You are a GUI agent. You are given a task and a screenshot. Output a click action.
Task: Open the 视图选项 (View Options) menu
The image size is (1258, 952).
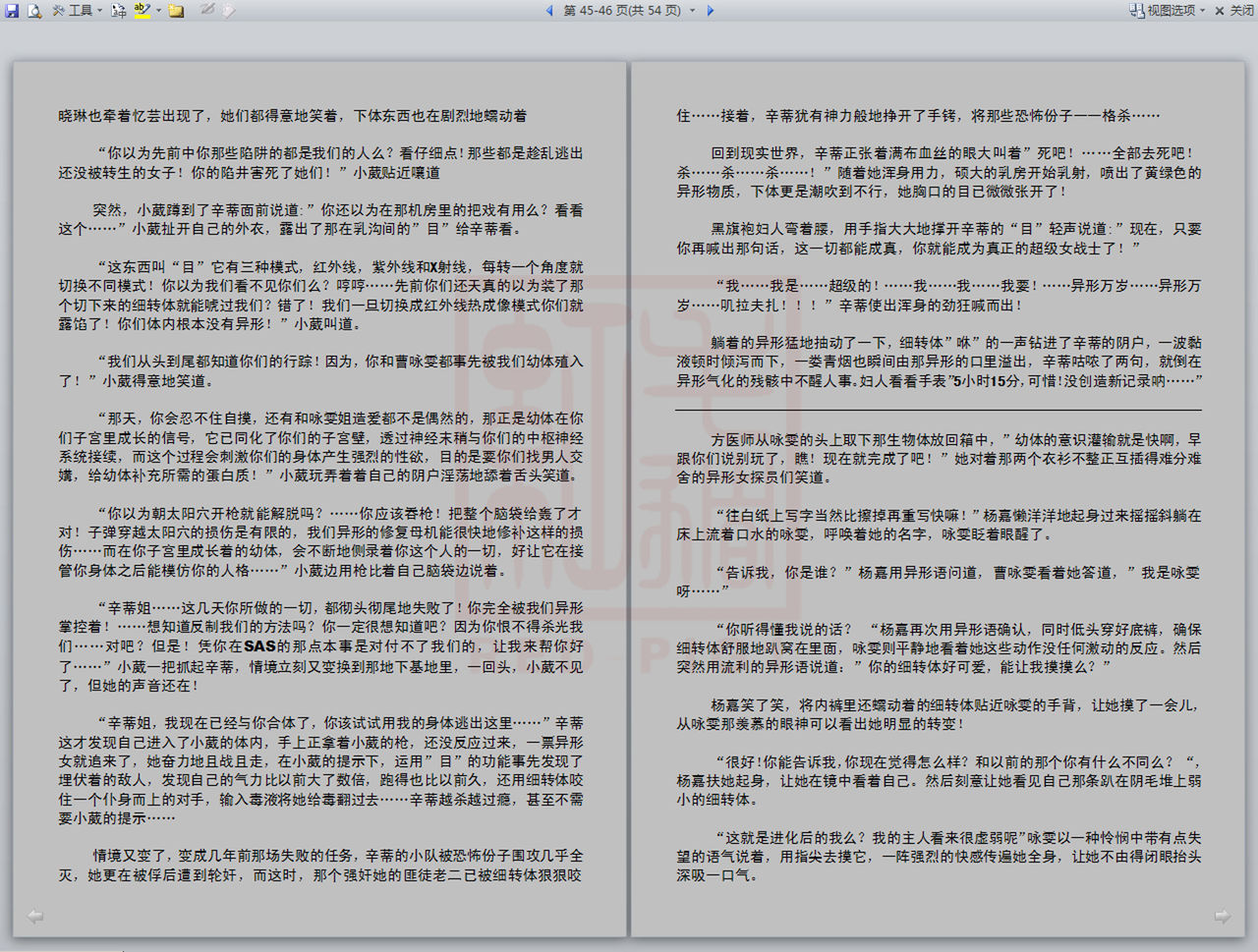(1164, 11)
